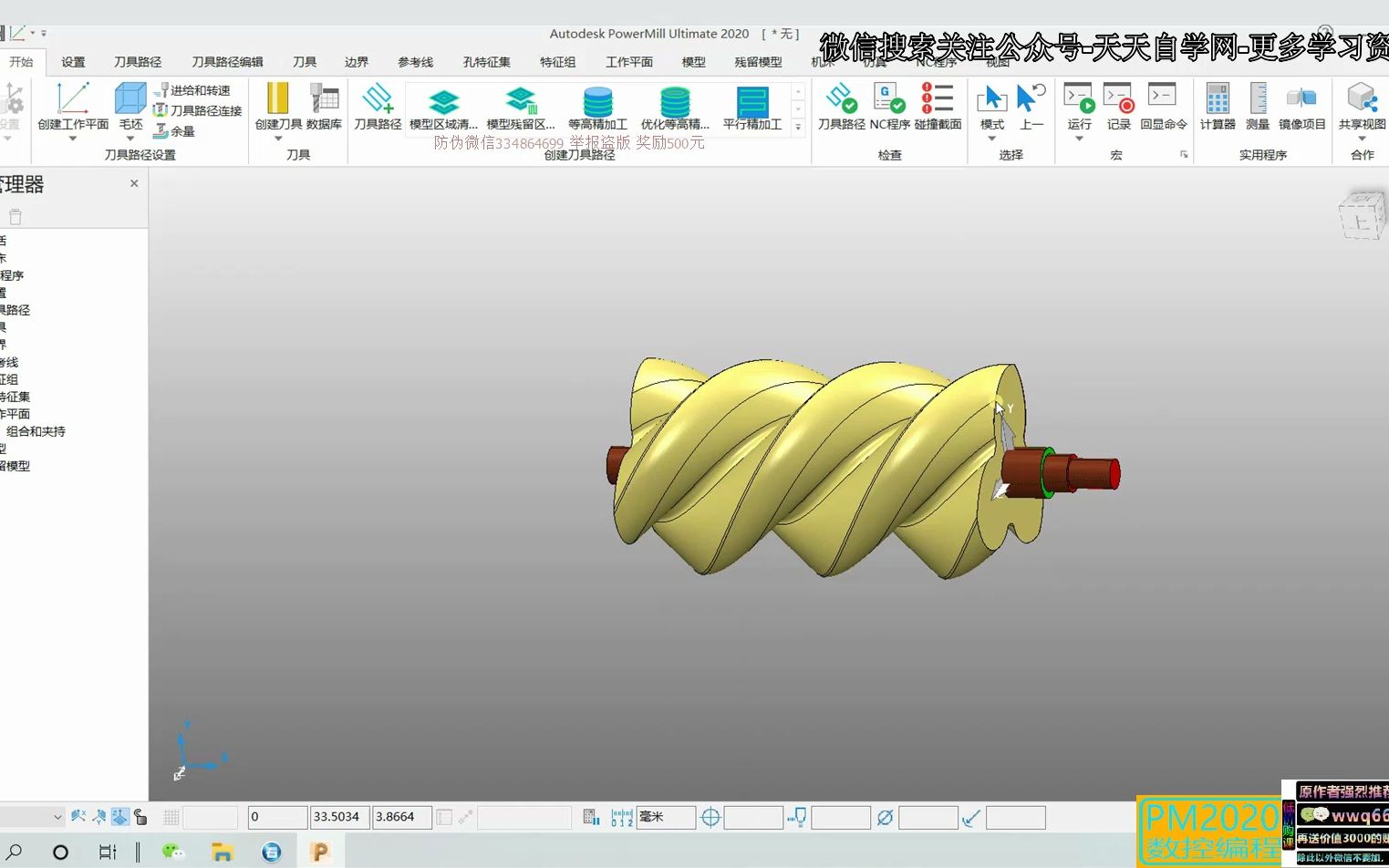Click the 共享视图 shared views icon
Image resolution: width=1389 pixels, height=868 pixels.
[1362, 98]
